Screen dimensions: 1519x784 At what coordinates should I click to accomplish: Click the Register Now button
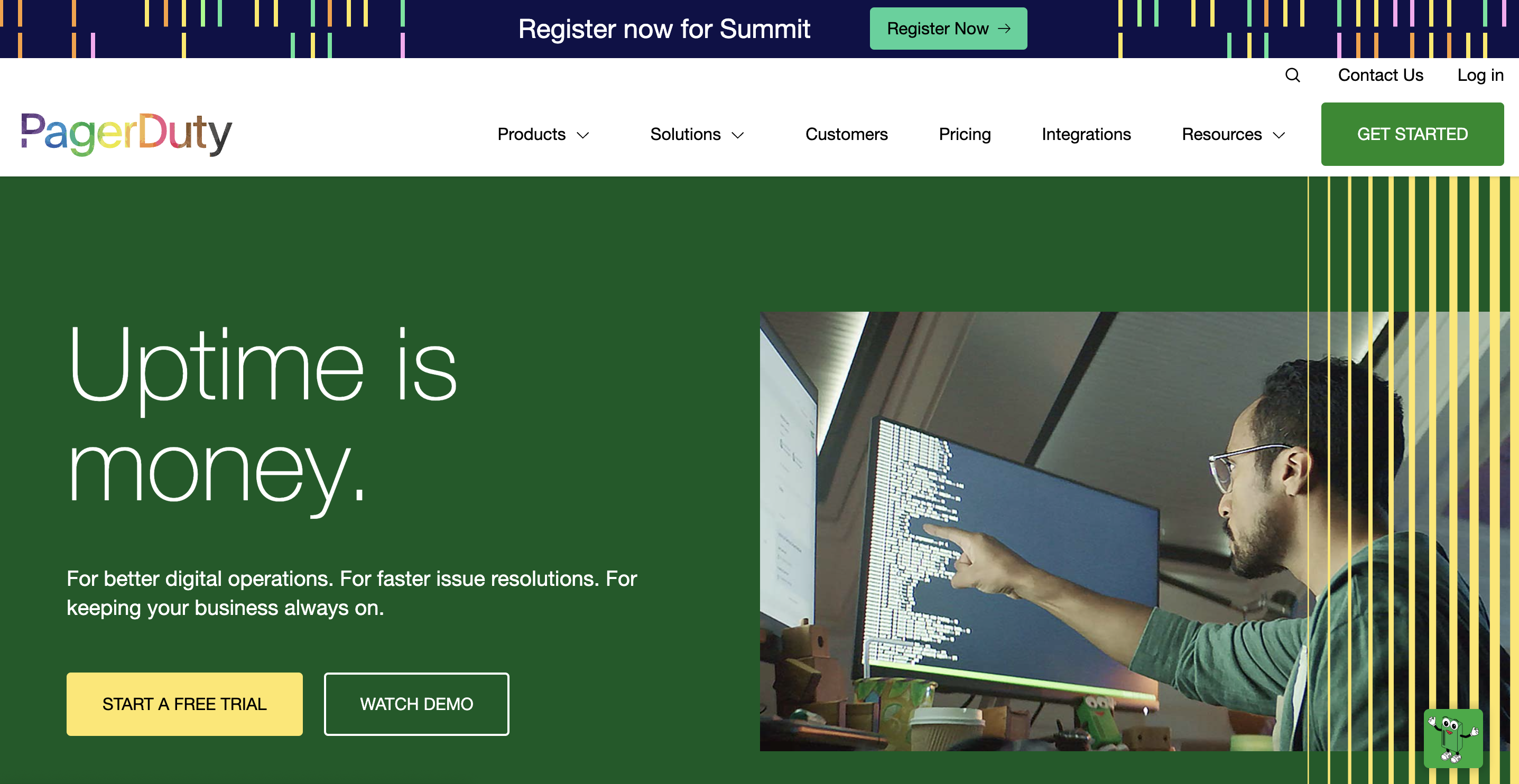coord(948,29)
